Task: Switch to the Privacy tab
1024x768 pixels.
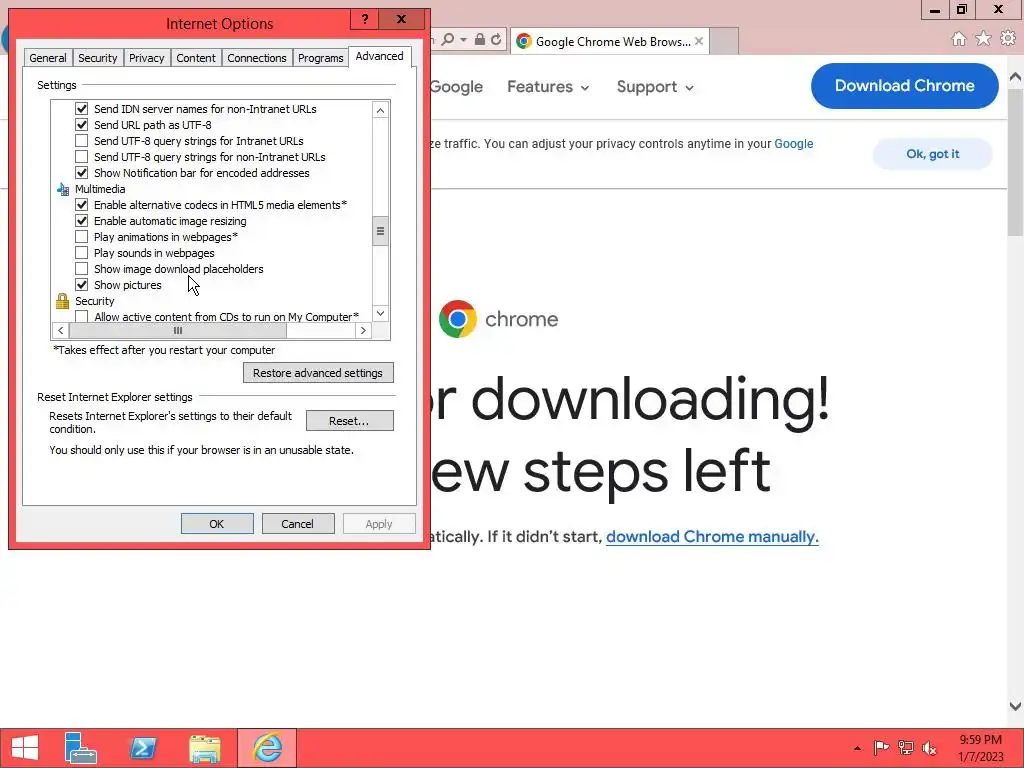Action: pyautogui.click(x=146, y=58)
